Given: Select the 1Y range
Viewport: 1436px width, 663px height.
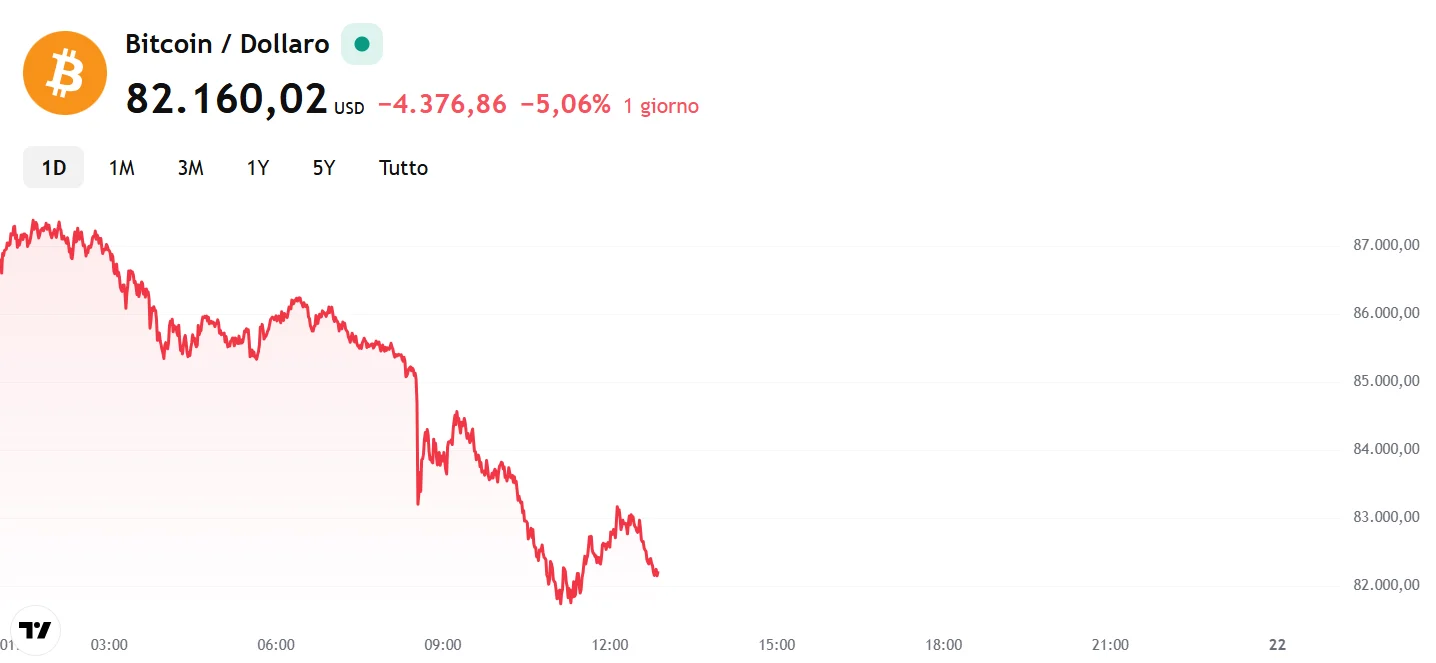Looking at the screenshot, I should (257, 167).
